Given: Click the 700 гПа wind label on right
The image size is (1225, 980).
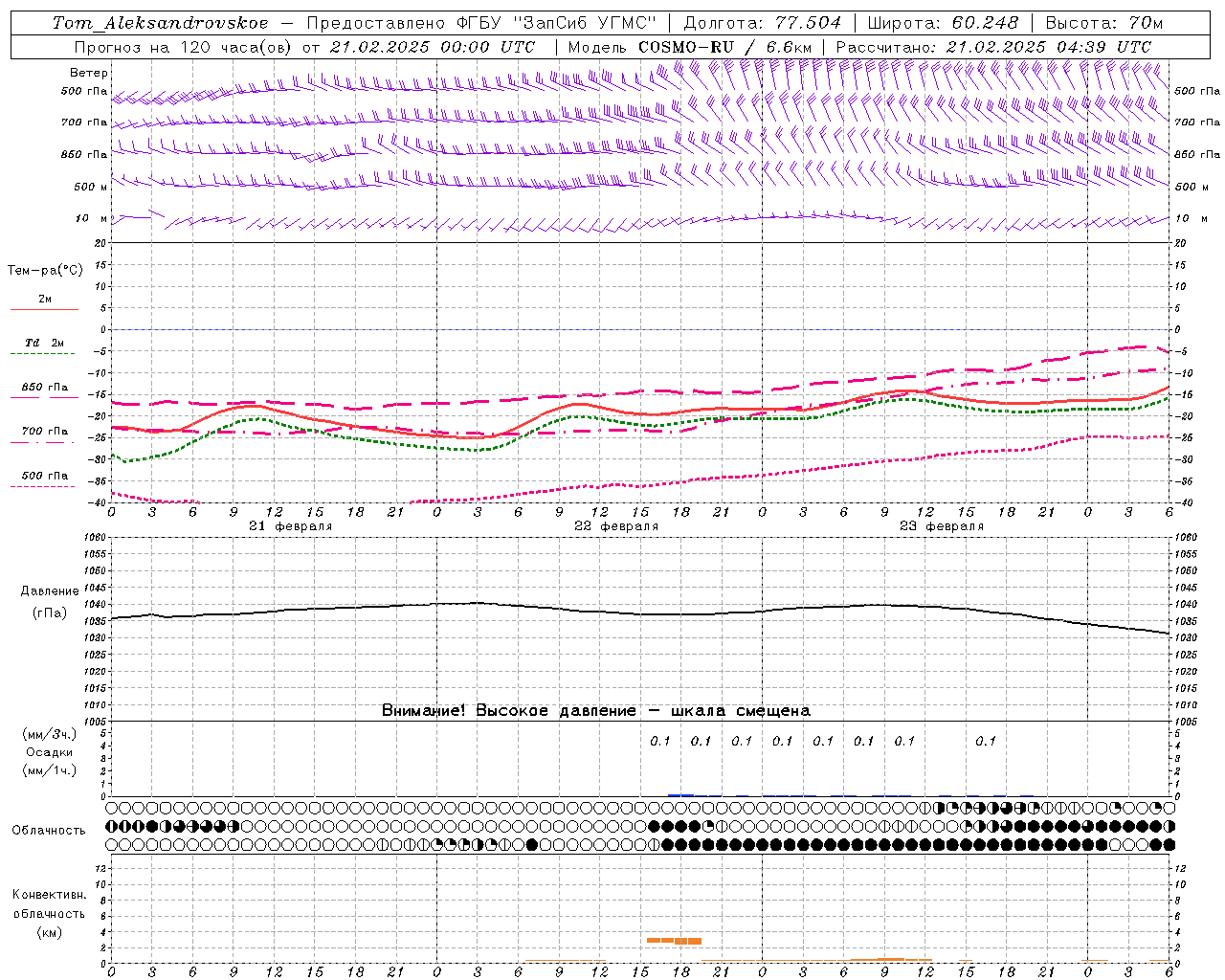Looking at the screenshot, I should click(x=1197, y=122).
